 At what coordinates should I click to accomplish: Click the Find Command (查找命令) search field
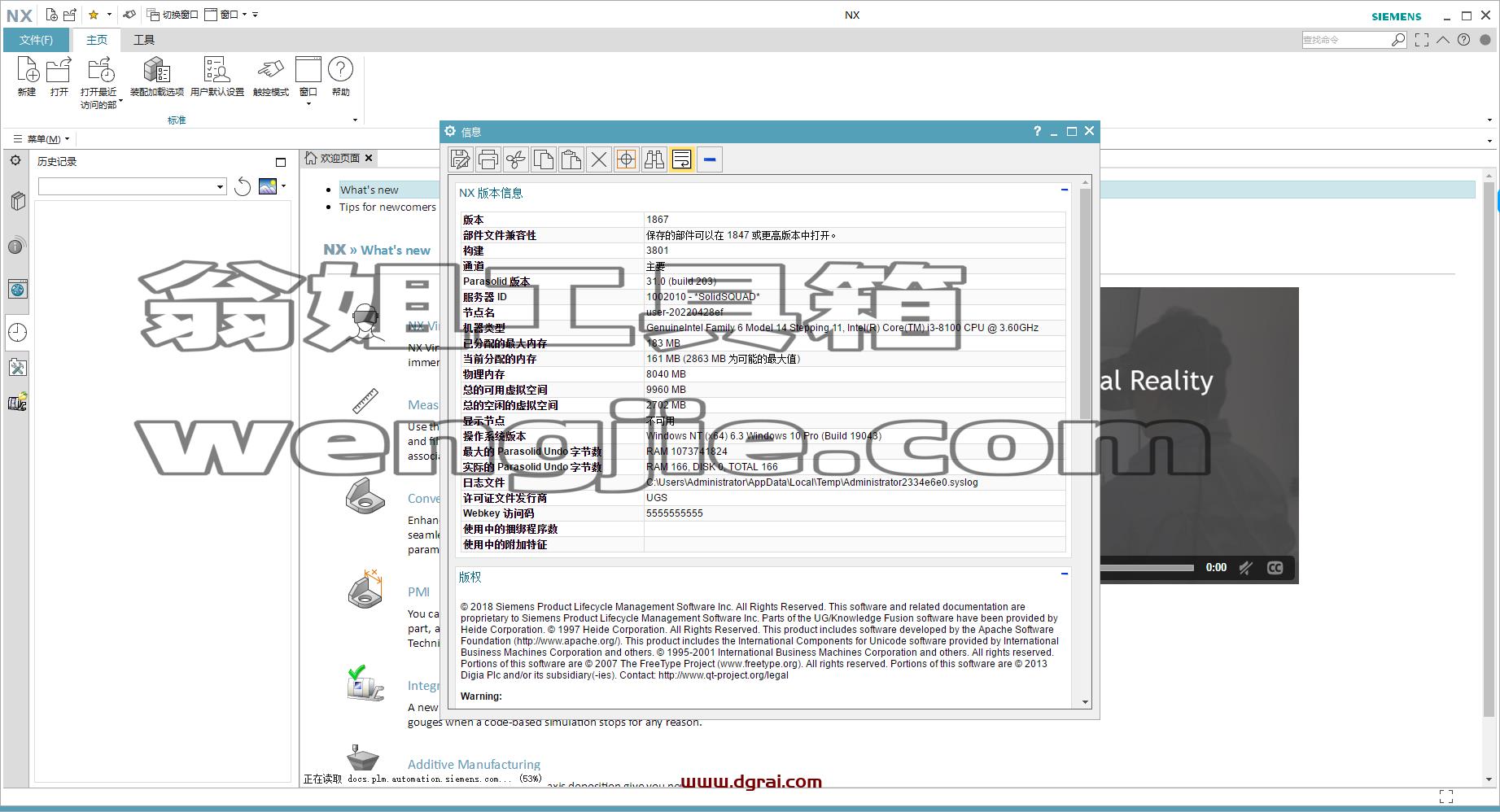tap(1346, 39)
